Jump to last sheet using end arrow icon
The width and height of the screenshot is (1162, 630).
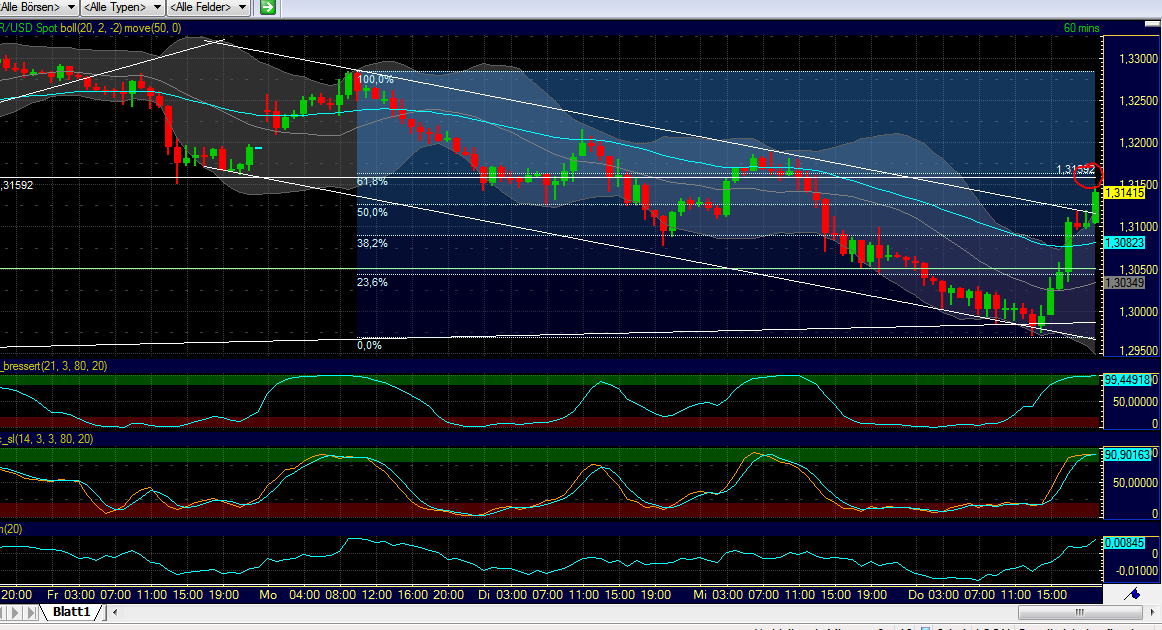pyautogui.click(x=30, y=612)
